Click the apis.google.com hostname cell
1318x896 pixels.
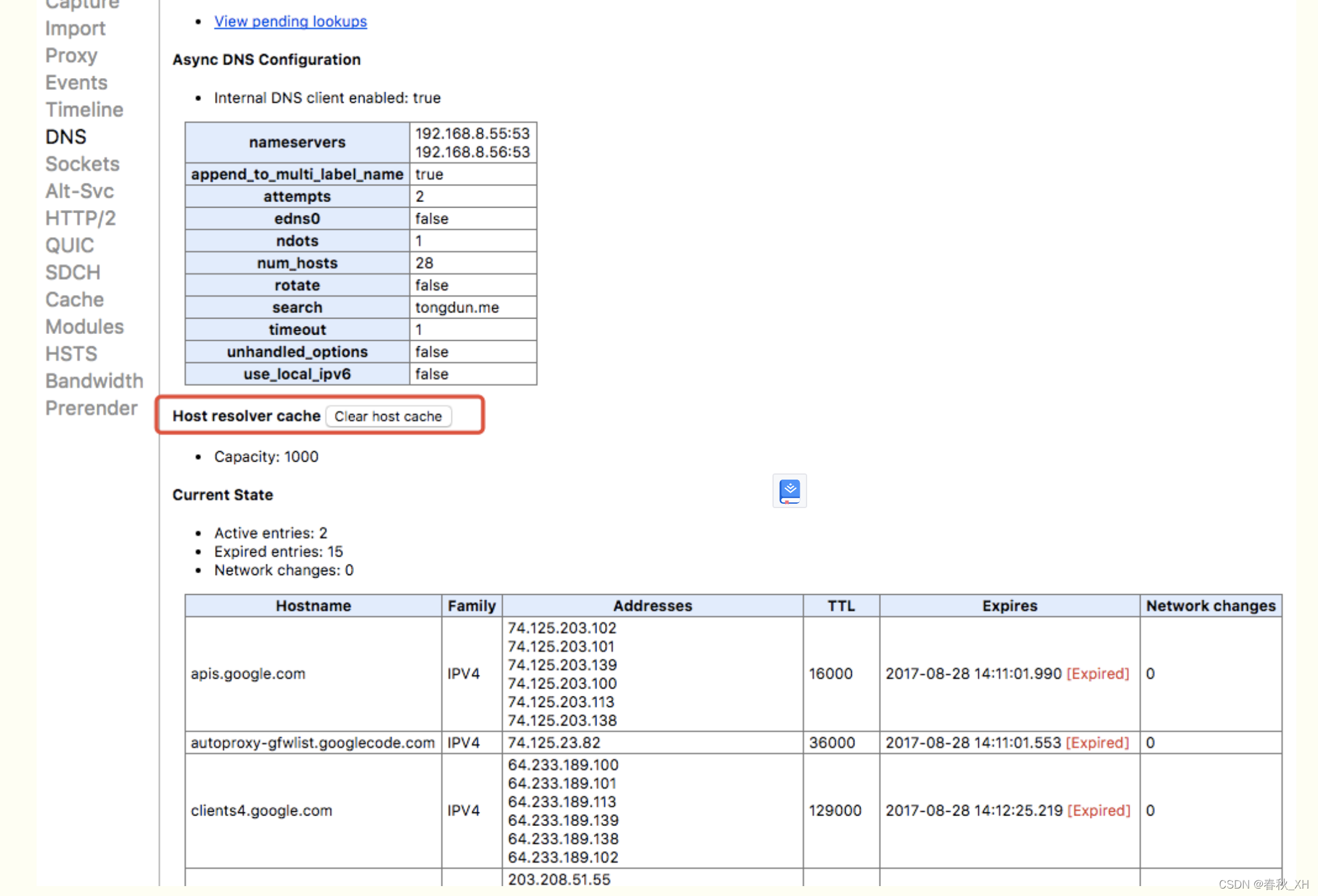tap(248, 674)
